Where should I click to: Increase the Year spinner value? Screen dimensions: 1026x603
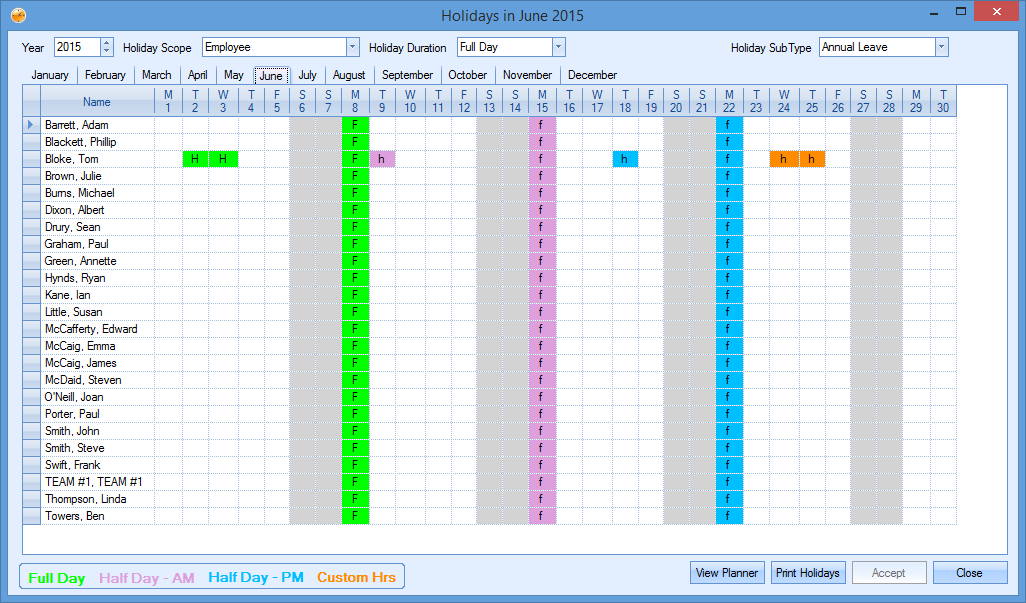coord(107,43)
